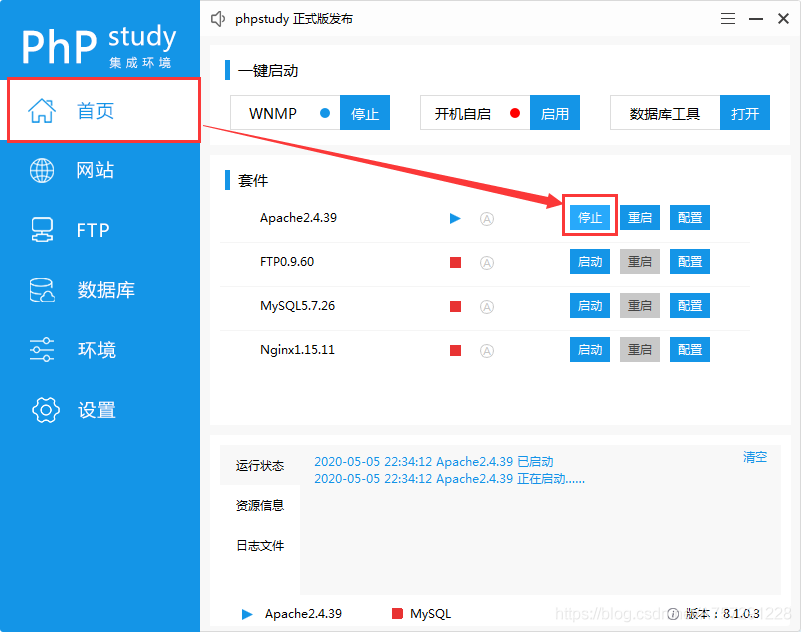Click the home house icon
The height and width of the screenshot is (632, 801).
42,110
